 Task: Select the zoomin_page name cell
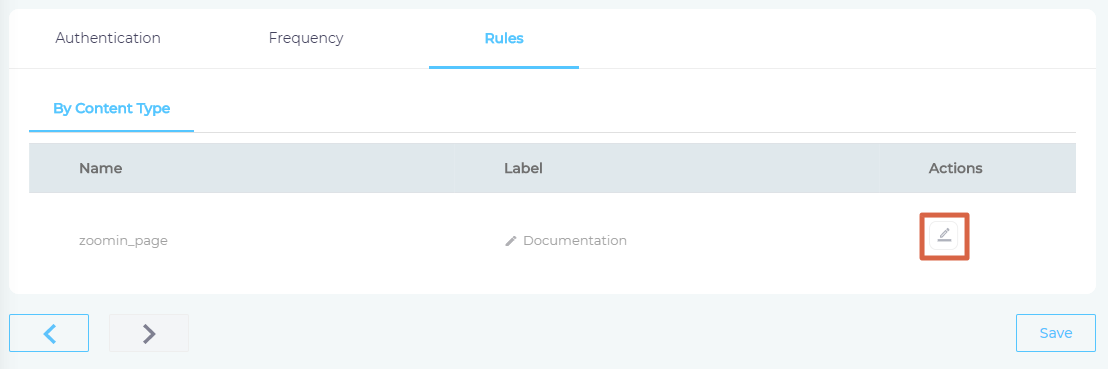(x=123, y=240)
